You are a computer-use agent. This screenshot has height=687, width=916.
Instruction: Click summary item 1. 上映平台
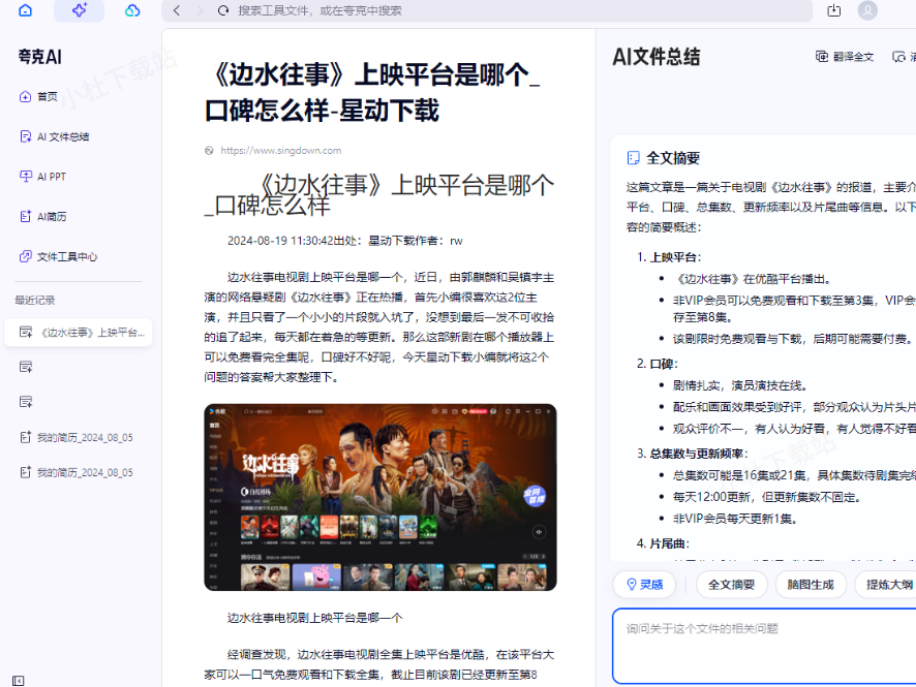(x=669, y=257)
